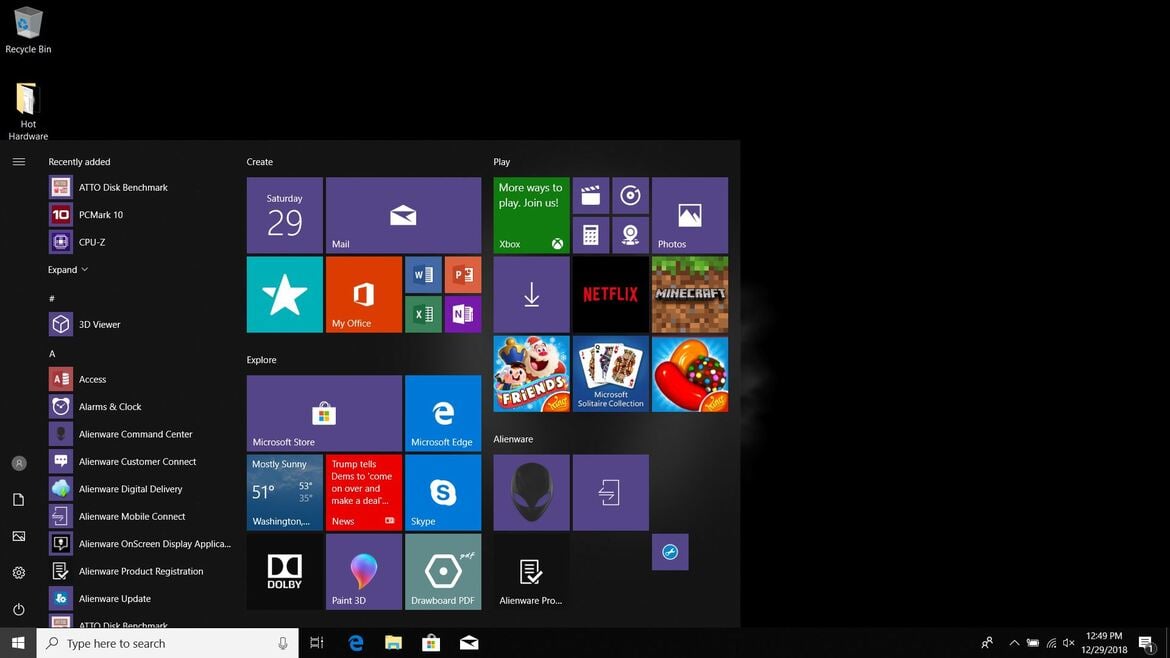Open Settings gear in Start sidebar
The width and height of the screenshot is (1170, 658).
tap(19, 573)
